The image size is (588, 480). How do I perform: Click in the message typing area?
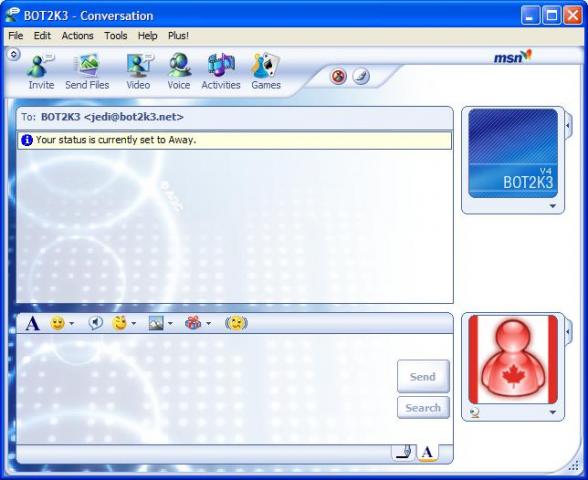206,389
